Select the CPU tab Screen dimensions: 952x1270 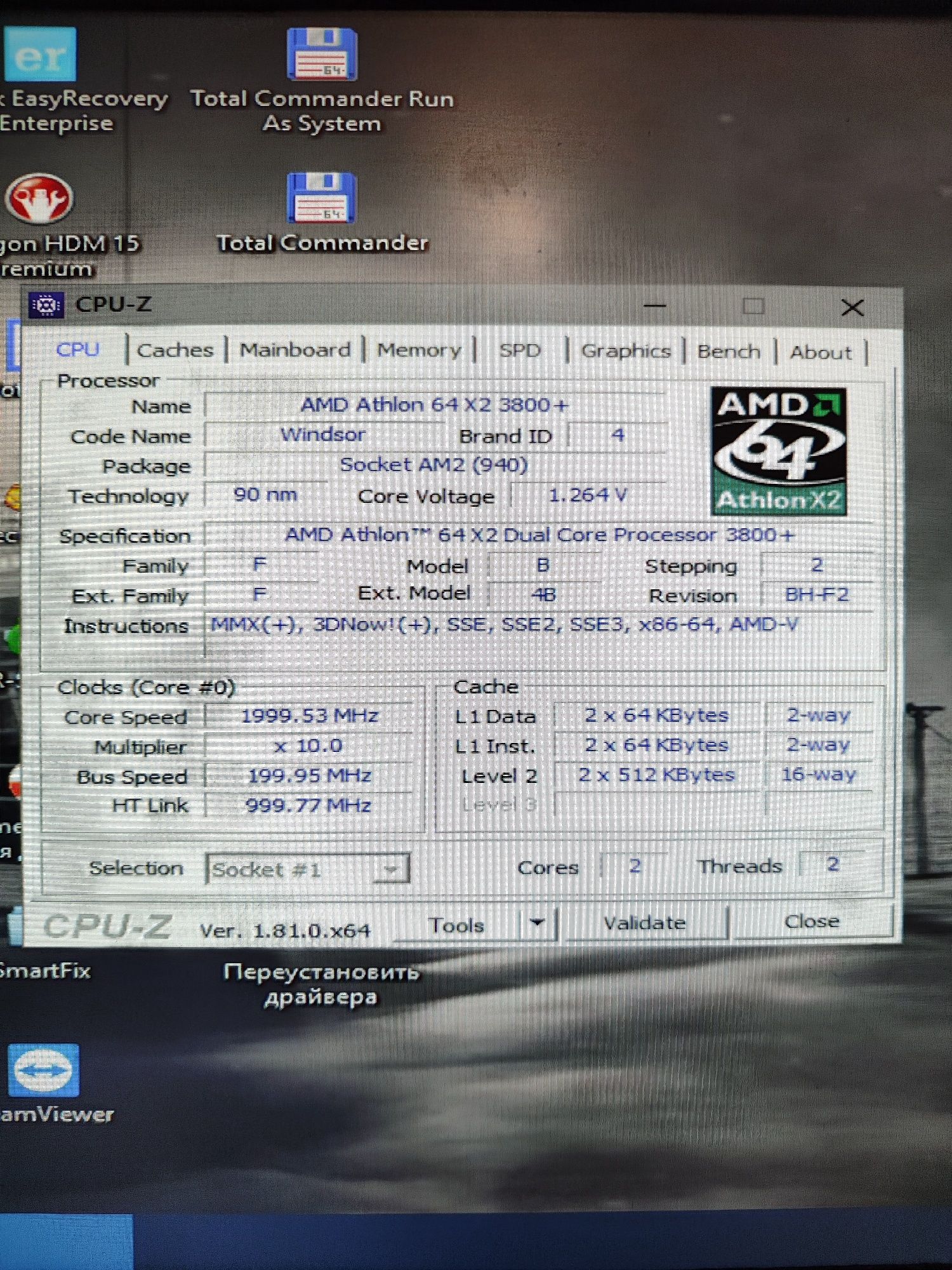pos(78,349)
